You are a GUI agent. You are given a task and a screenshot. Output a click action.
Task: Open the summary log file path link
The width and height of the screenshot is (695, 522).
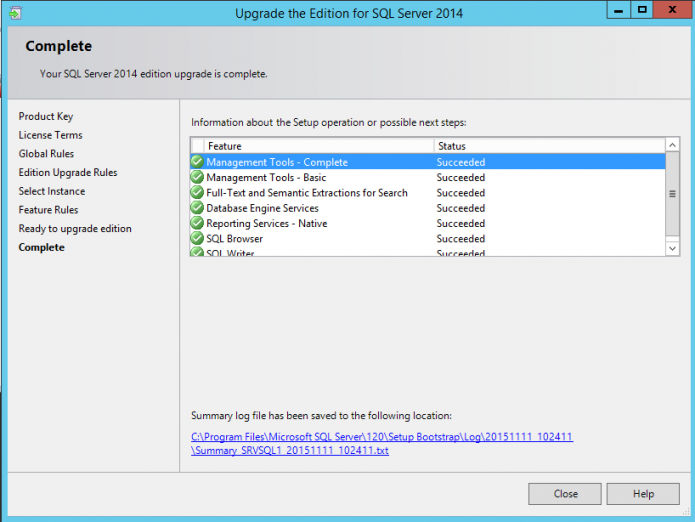pos(382,444)
